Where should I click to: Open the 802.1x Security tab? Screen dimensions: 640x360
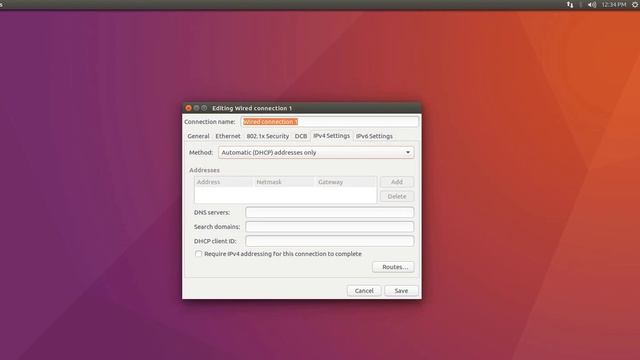267,136
